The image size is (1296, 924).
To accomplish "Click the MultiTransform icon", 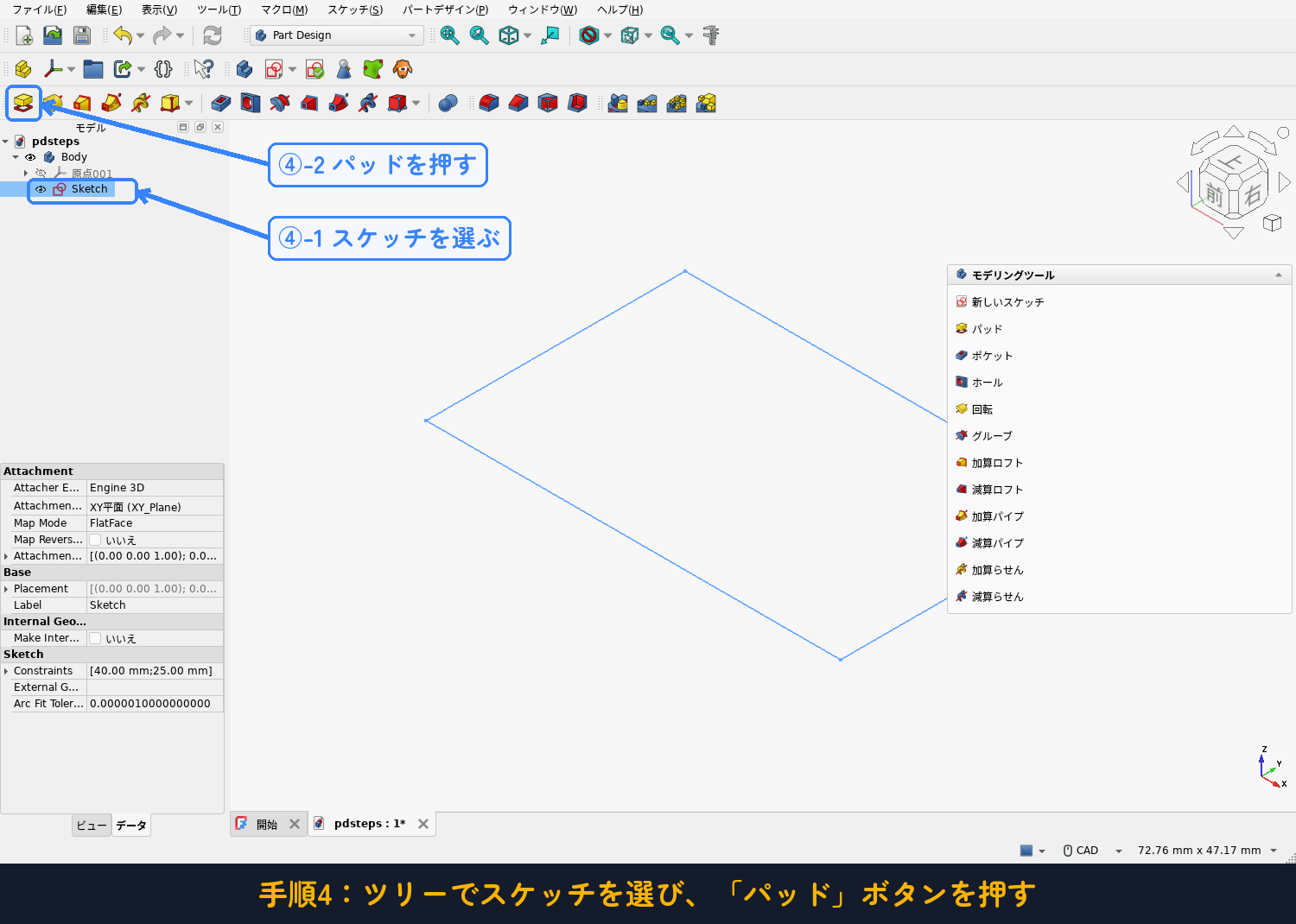I will click(x=706, y=104).
